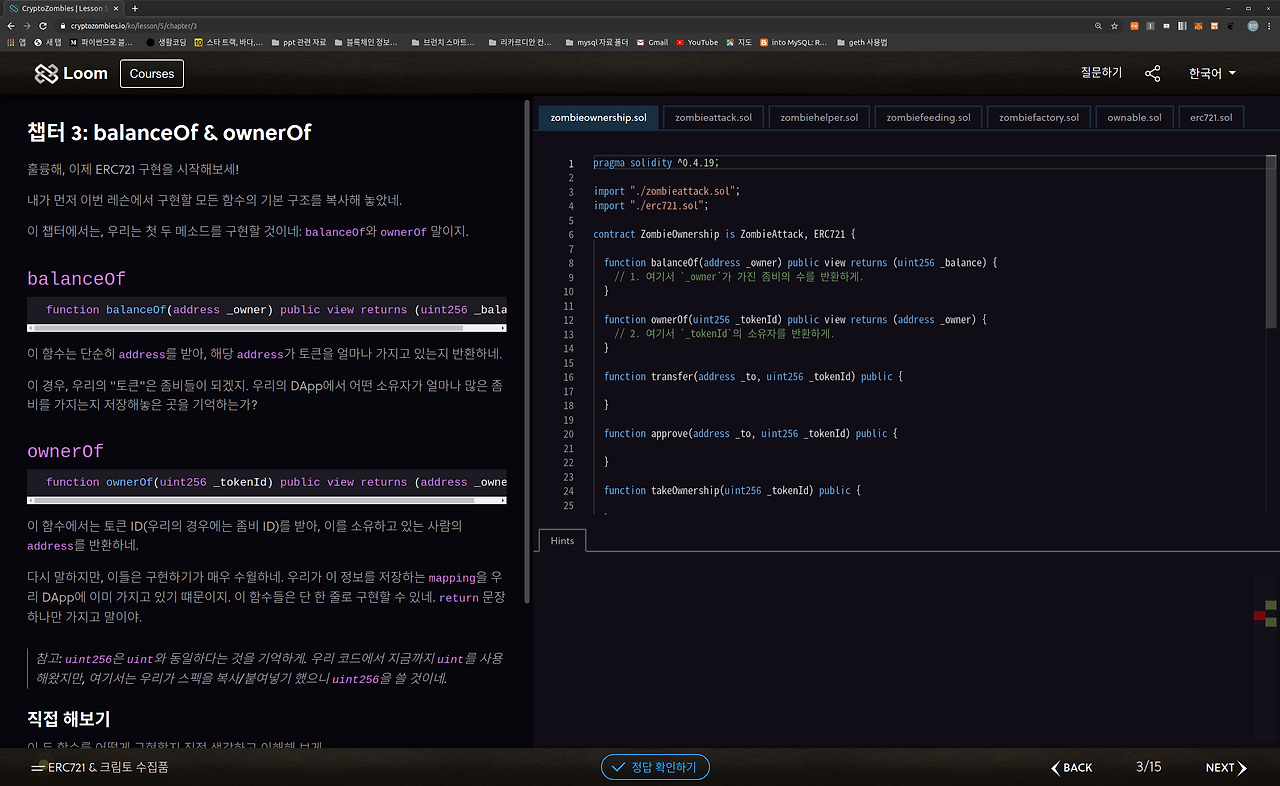The width and height of the screenshot is (1280, 786).
Task: Expand the 리카르디안 컨 bookmark folder
Action: tap(518, 42)
